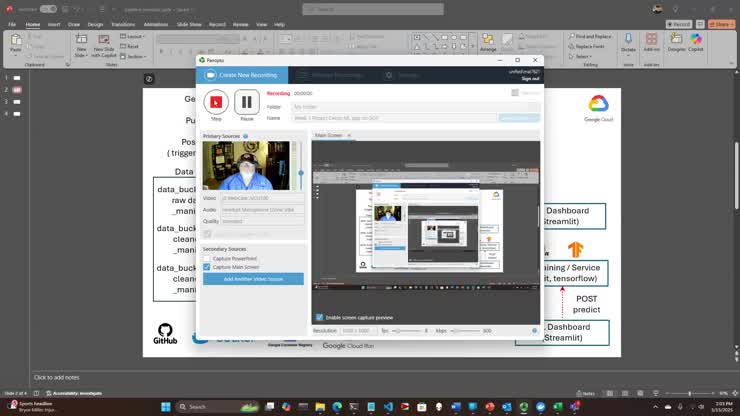Click the recording Name input field

pos(394,118)
